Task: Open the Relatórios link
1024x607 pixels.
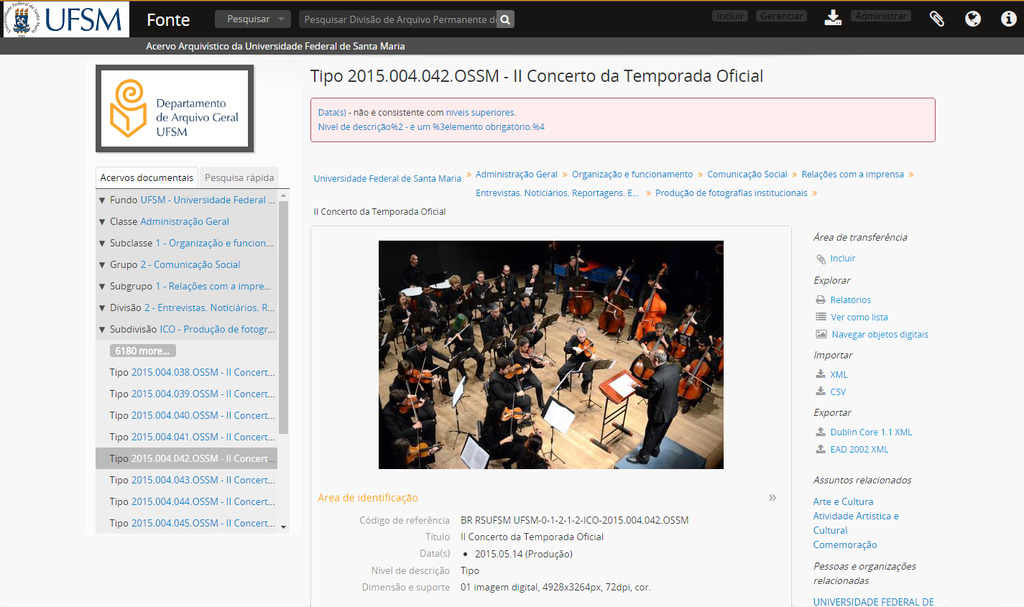Action: pyautogui.click(x=850, y=300)
